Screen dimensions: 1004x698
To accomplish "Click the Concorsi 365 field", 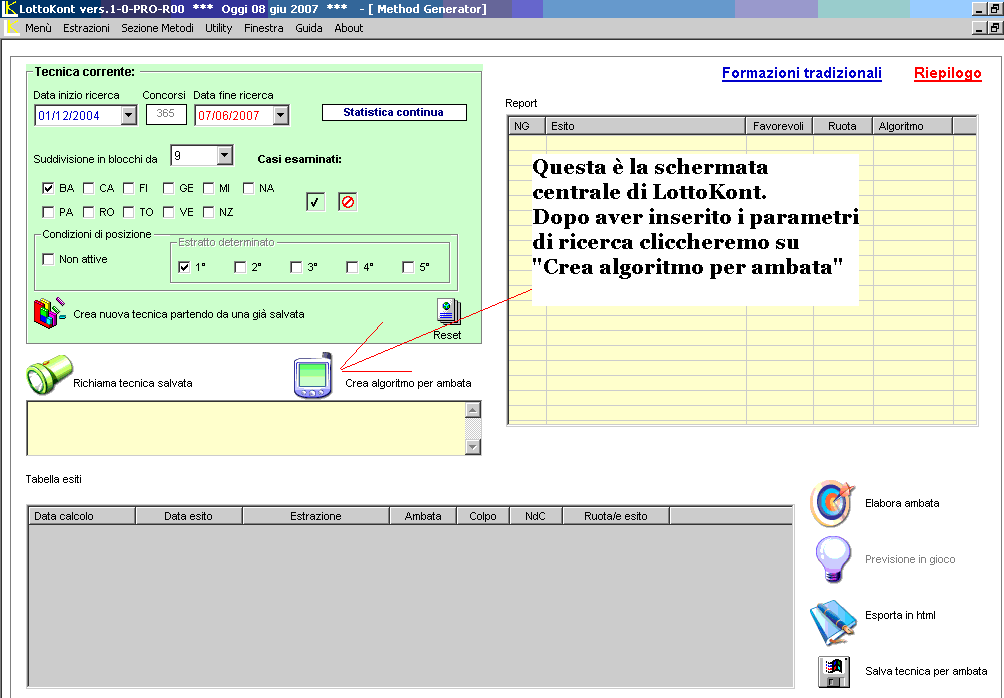I will coord(166,114).
